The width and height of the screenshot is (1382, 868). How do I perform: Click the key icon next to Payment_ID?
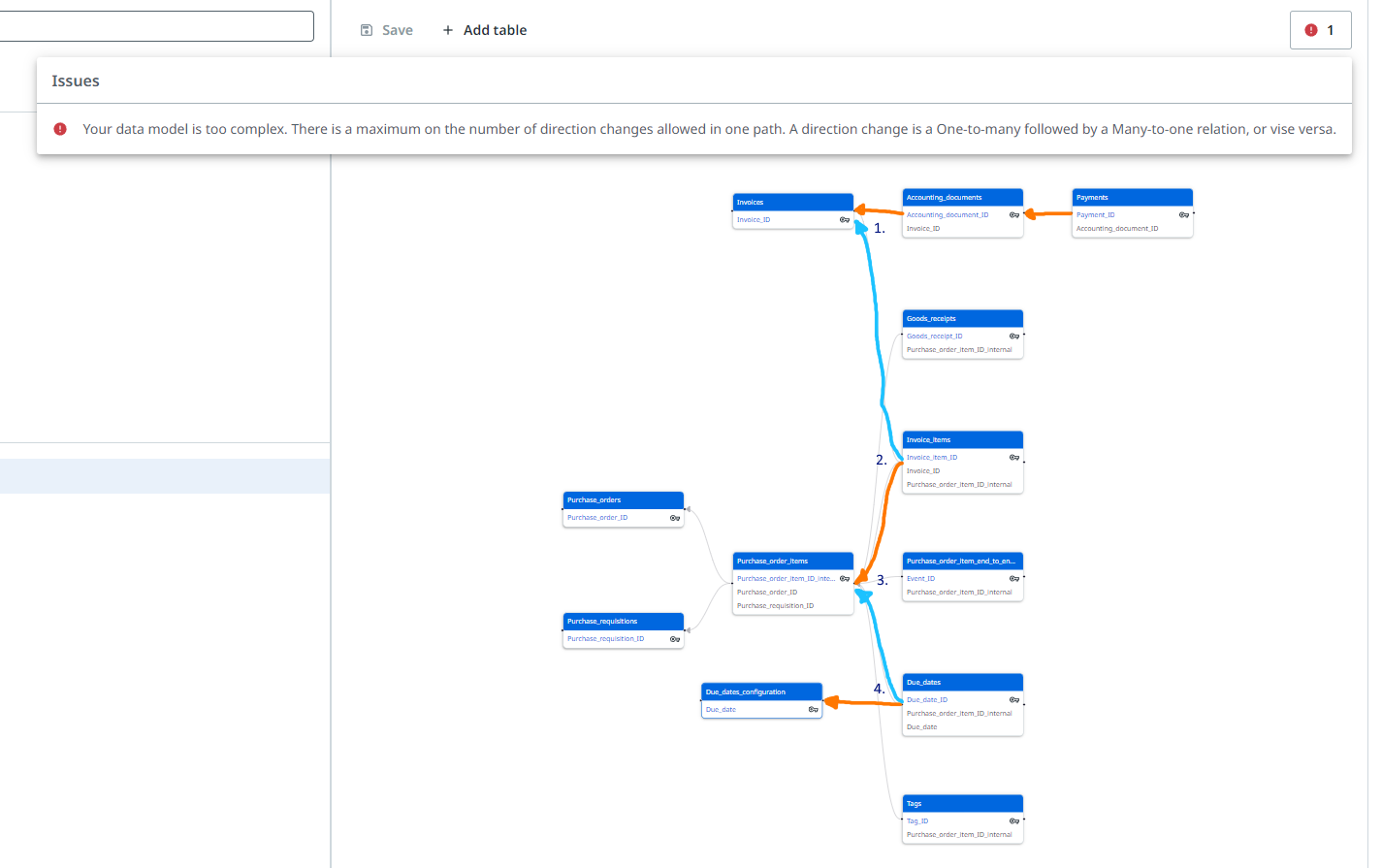tap(1183, 215)
